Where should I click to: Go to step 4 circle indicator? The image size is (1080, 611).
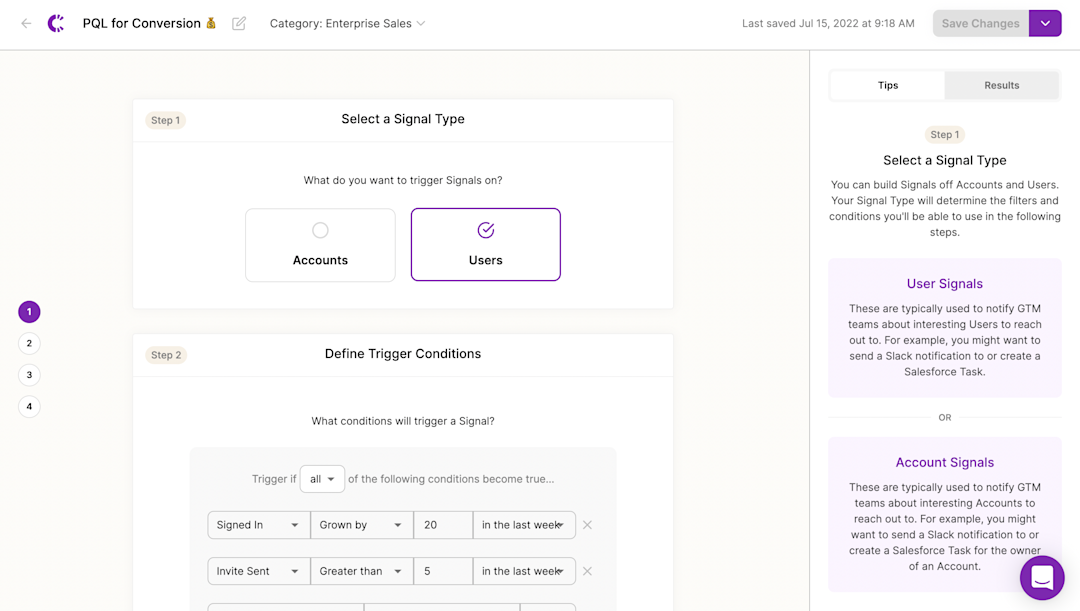coord(29,406)
